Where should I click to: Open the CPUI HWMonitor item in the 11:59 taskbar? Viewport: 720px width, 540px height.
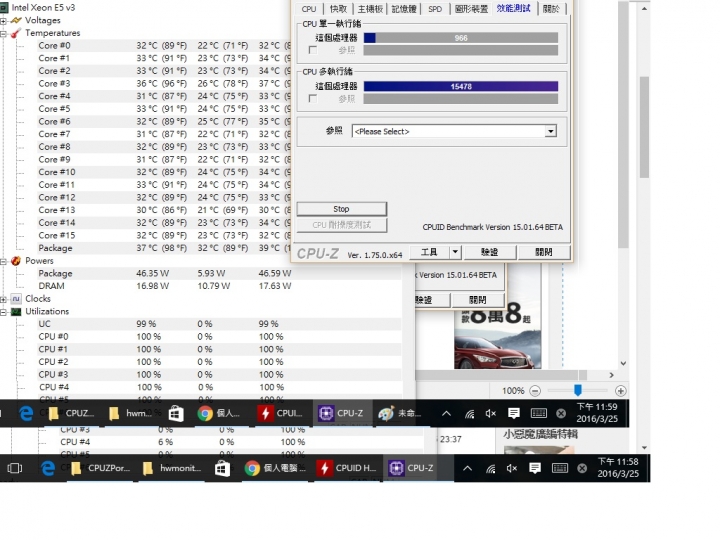click(x=279, y=413)
